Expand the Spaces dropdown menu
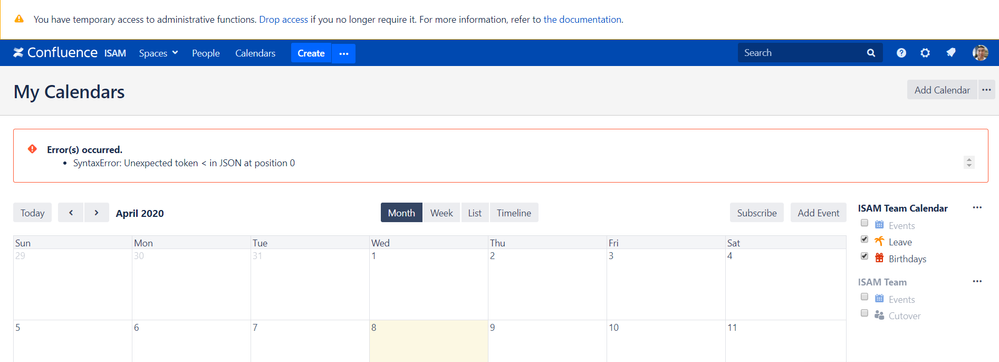The image size is (999, 362). pos(159,54)
